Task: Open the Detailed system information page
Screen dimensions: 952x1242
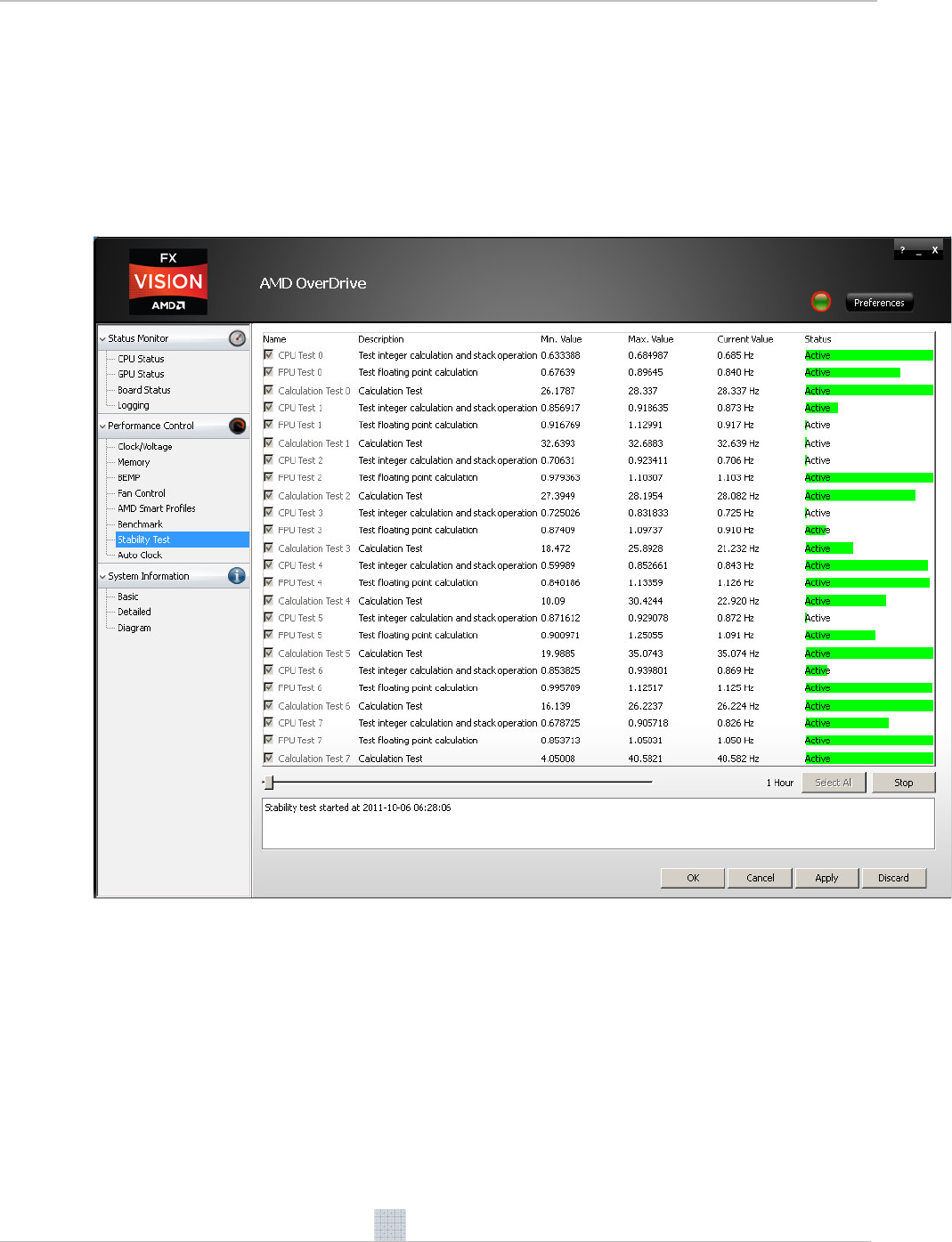Action: click(x=134, y=612)
